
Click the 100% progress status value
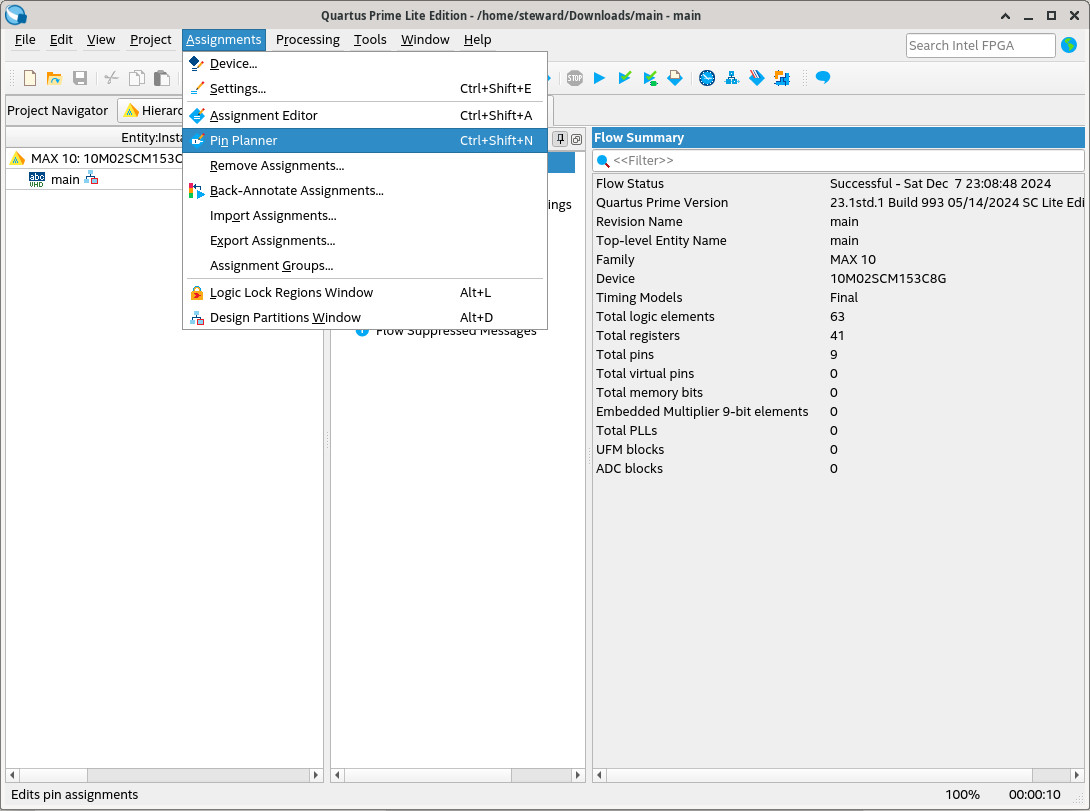coord(962,794)
